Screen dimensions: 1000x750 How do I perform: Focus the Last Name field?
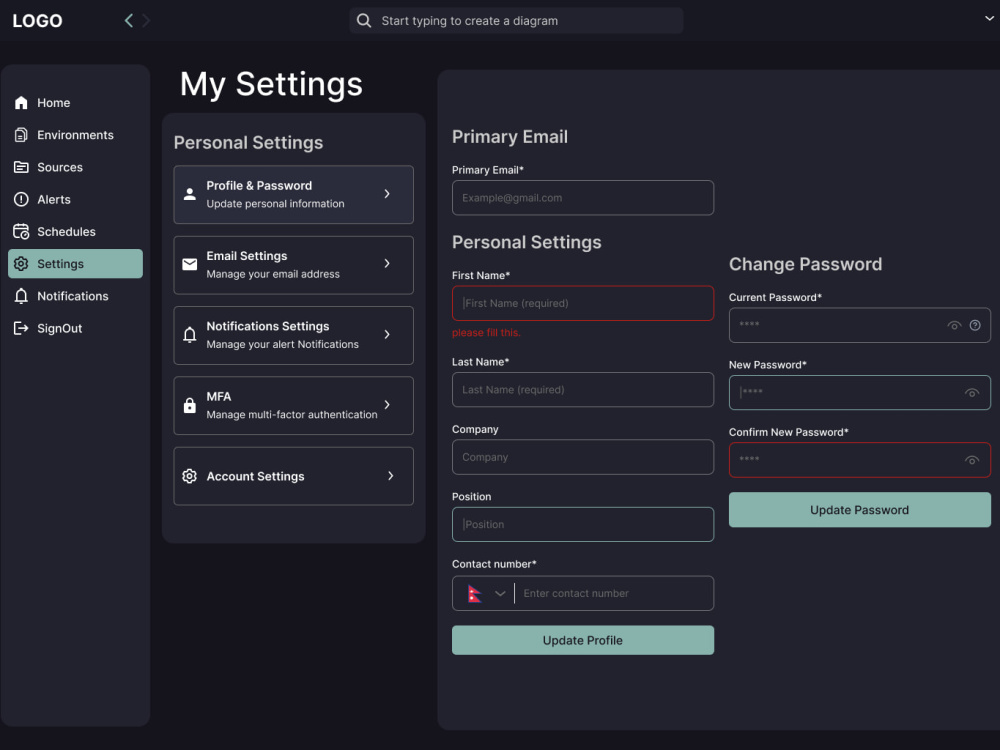click(583, 390)
